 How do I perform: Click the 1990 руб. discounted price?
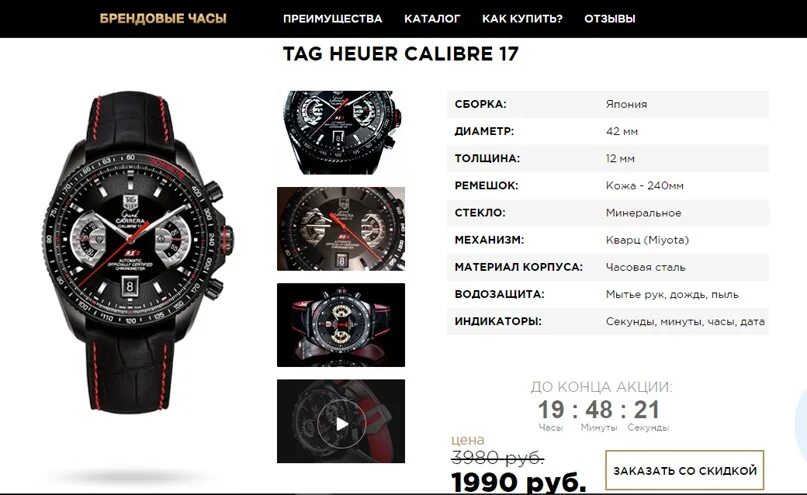click(518, 482)
